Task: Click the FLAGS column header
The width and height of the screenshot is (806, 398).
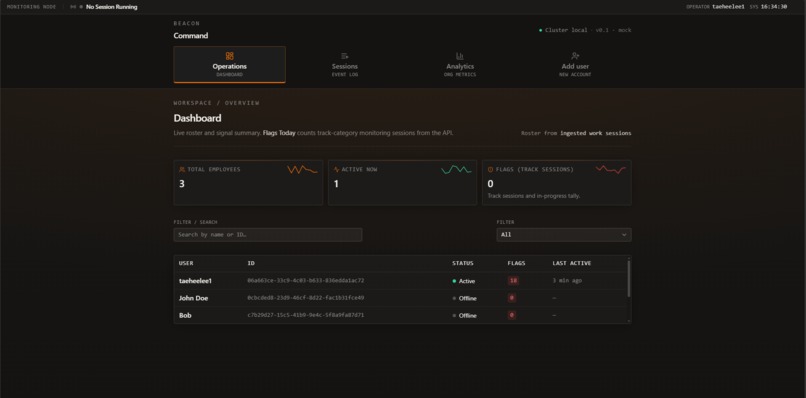Action: click(517, 263)
